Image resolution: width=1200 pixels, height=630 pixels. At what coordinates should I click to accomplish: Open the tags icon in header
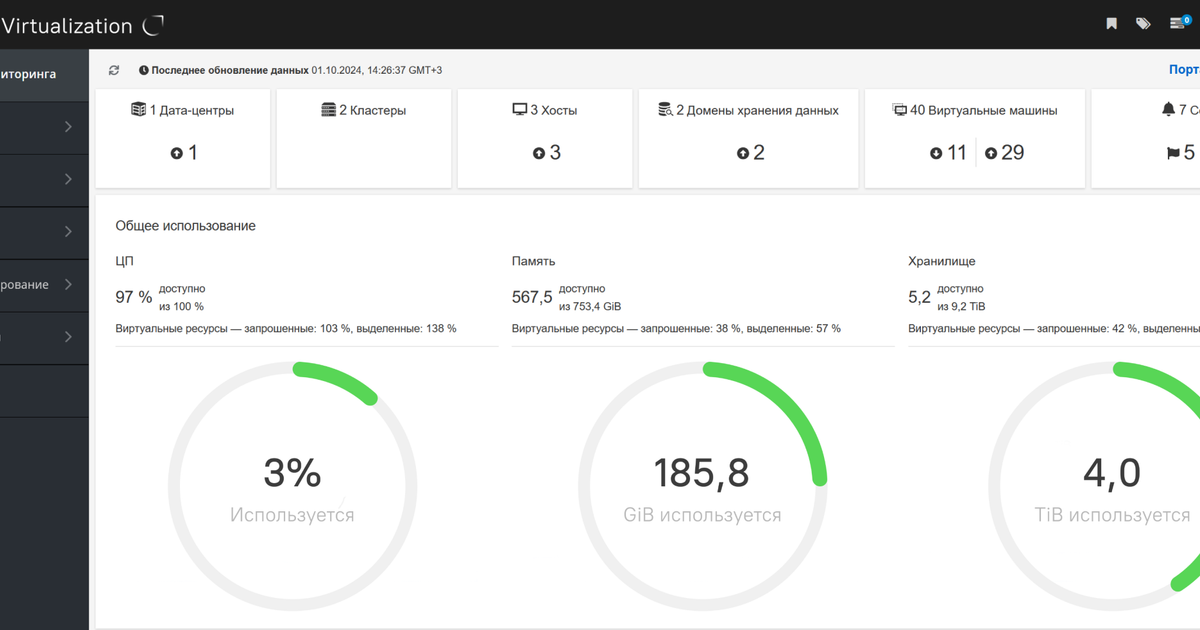(x=1143, y=23)
